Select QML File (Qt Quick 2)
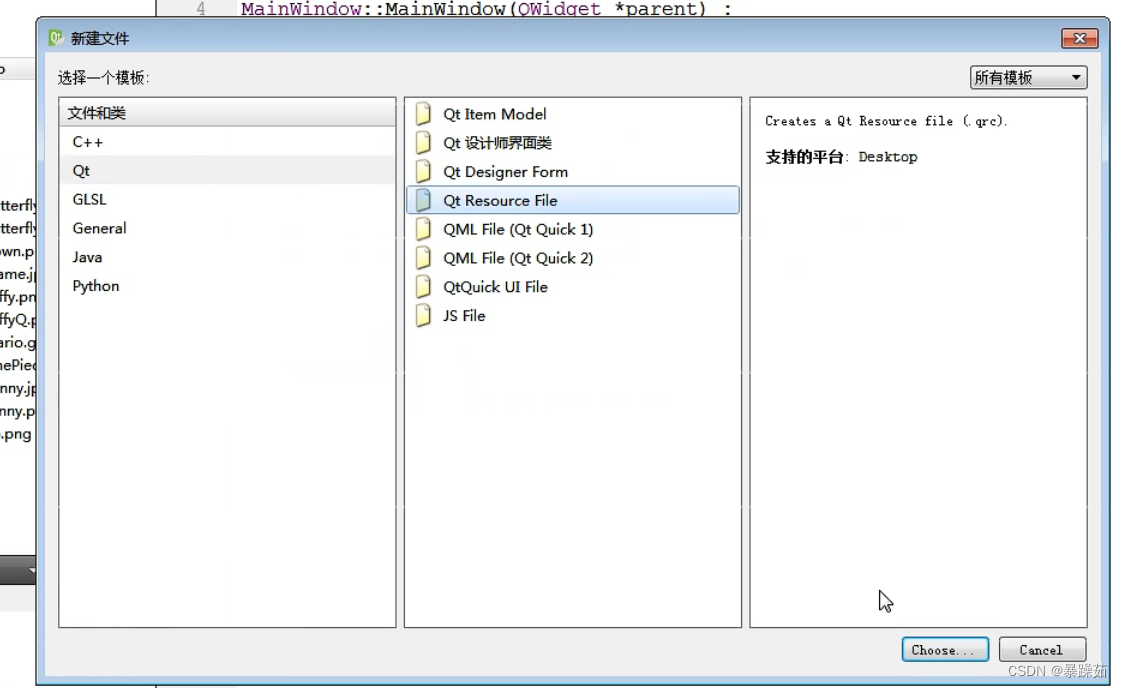The image size is (1123, 688). 572,258
